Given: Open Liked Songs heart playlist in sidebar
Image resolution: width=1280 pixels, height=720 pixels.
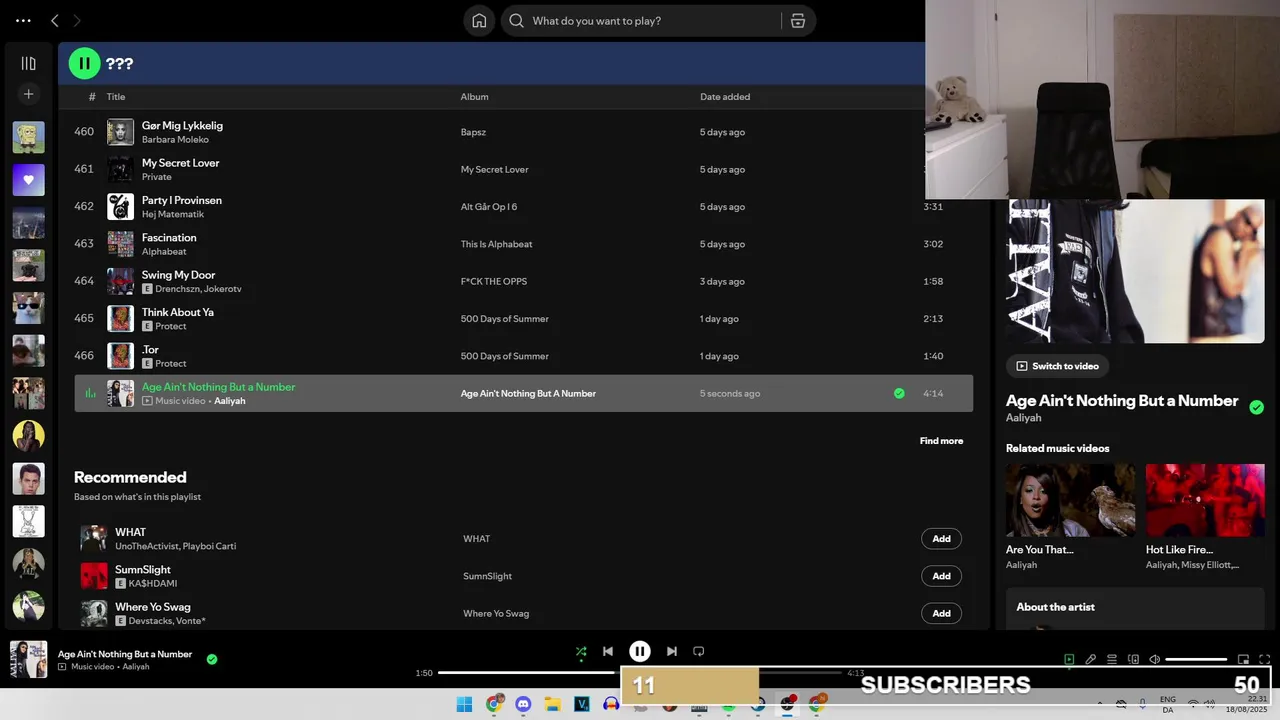Looking at the screenshot, I should point(28,180).
